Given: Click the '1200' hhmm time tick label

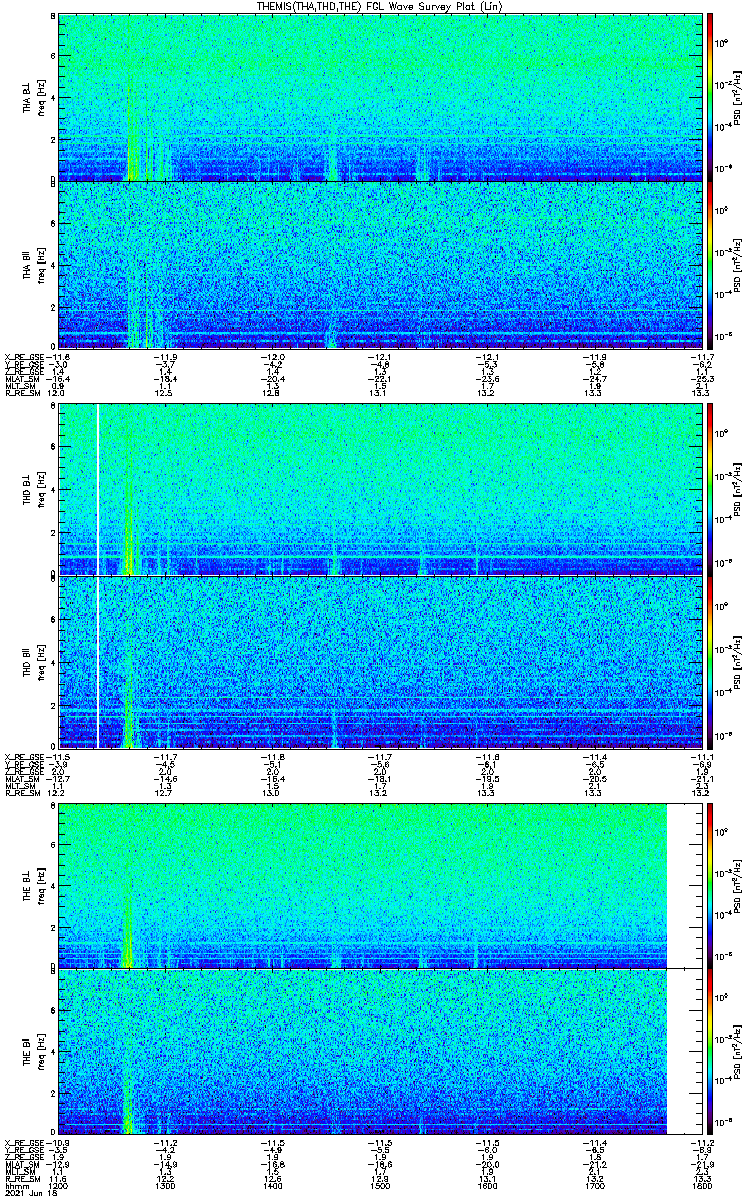Looking at the screenshot, I should point(60,1186).
